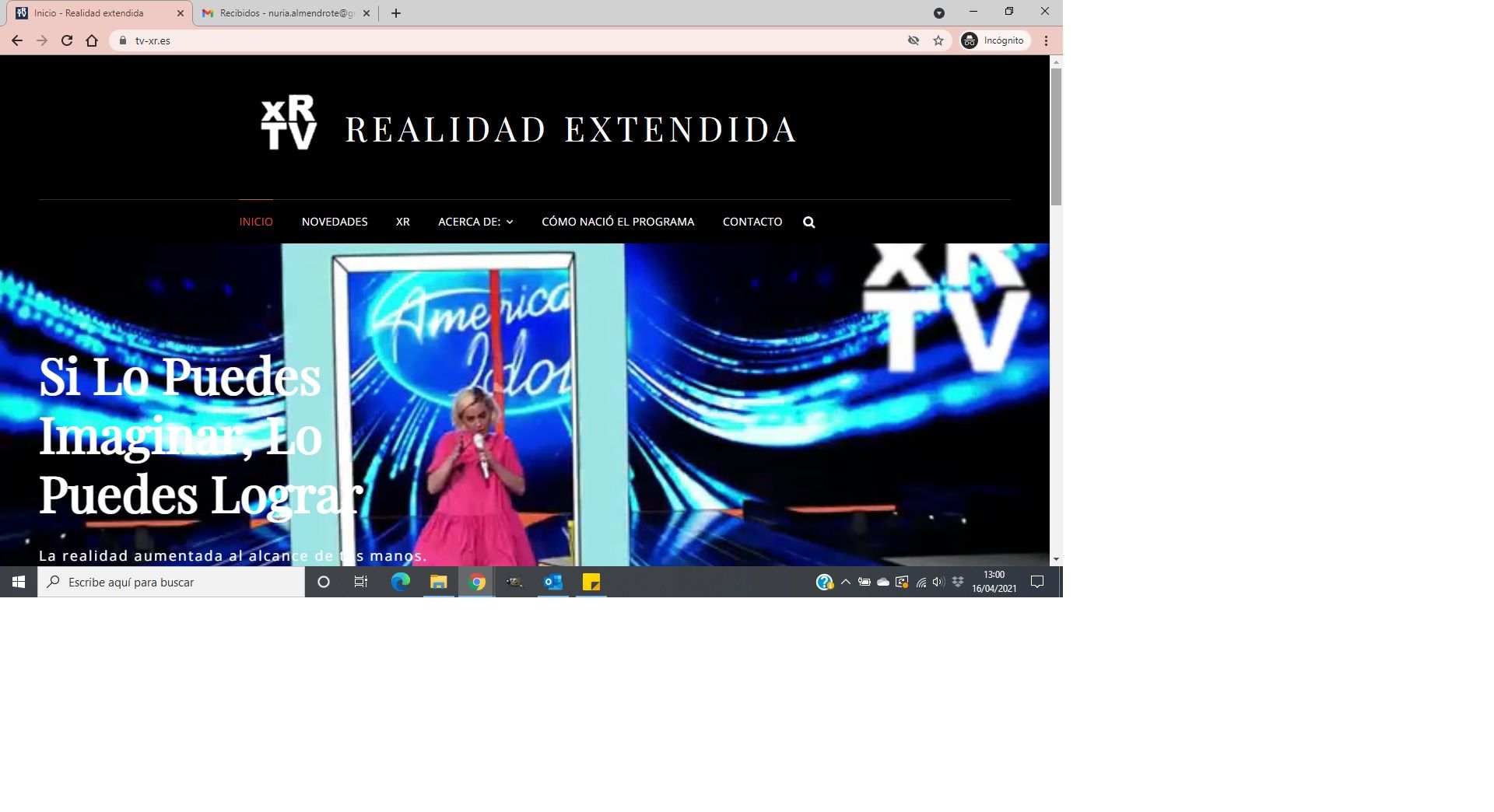Click the third-party cookies blocked eye icon
1494x812 pixels.
coord(914,40)
